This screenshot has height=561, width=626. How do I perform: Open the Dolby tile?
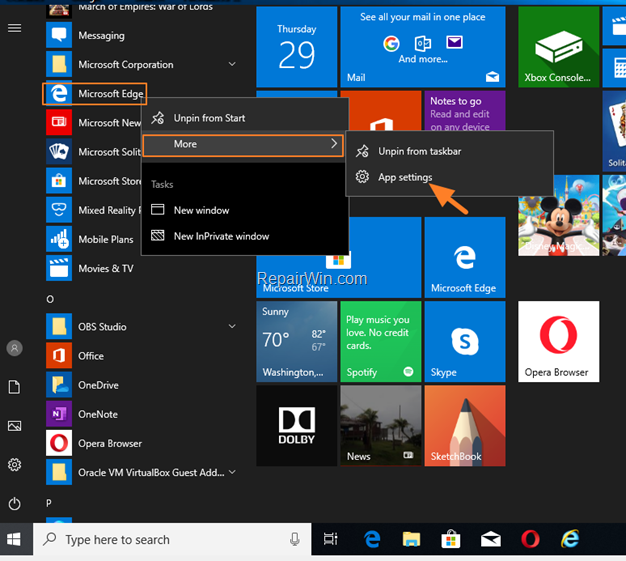click(297, 426)
